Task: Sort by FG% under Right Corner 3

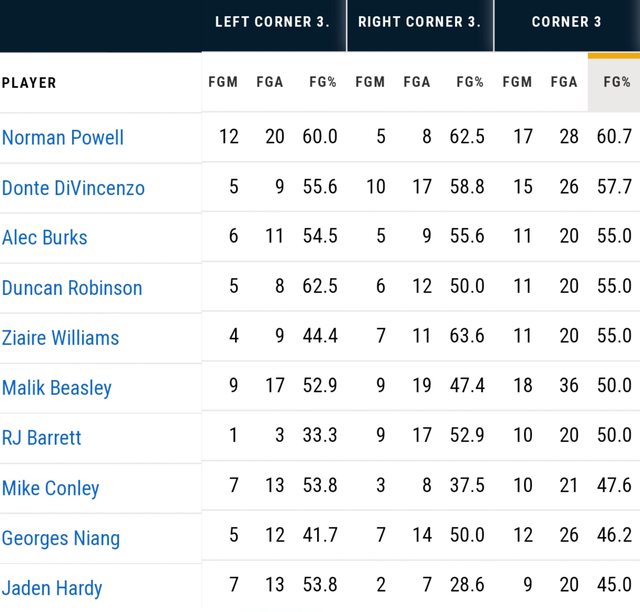Action: (x=469, y=82)
